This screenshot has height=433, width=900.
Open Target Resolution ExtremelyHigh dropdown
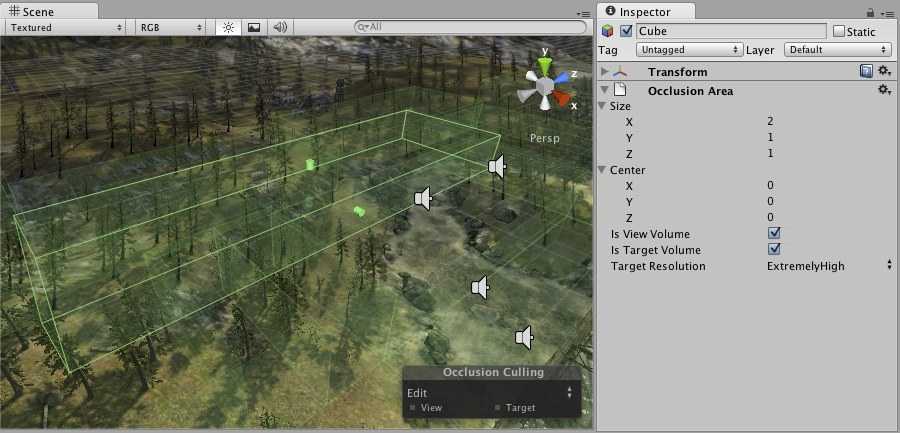pos(829,265)
